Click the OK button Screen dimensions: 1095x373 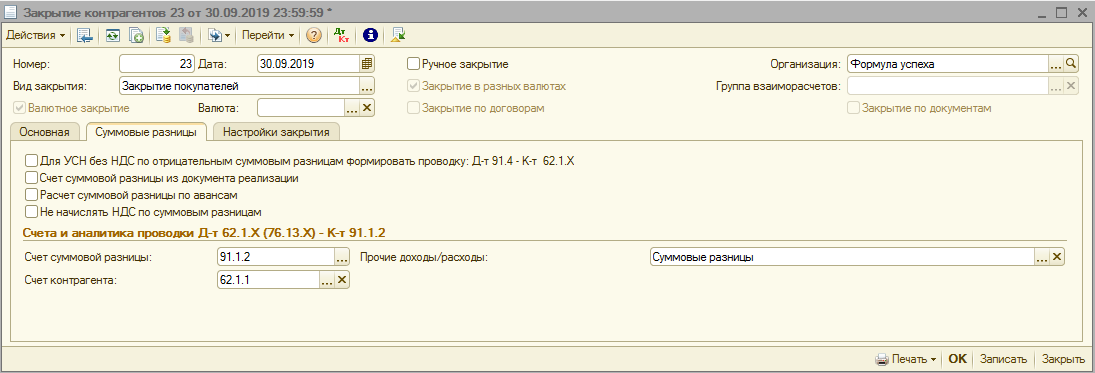pos(957,359)
